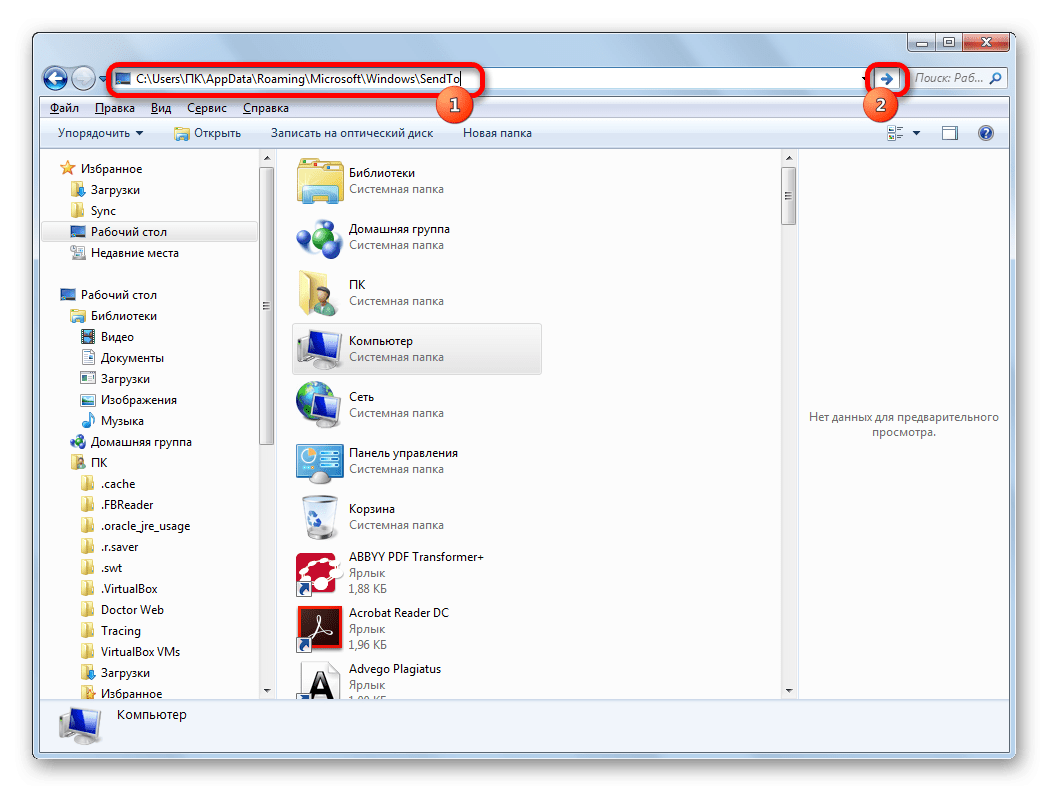Select Загрузки under Избранное
Image resolution: width=1049 pixels, height=792 pixels.
[105, 190]
